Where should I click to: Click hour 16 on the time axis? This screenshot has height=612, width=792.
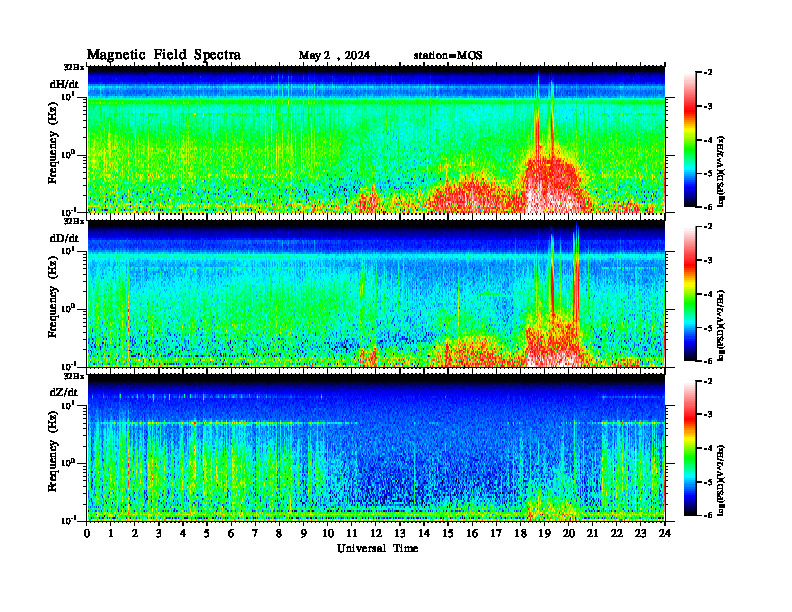(472, 534)
